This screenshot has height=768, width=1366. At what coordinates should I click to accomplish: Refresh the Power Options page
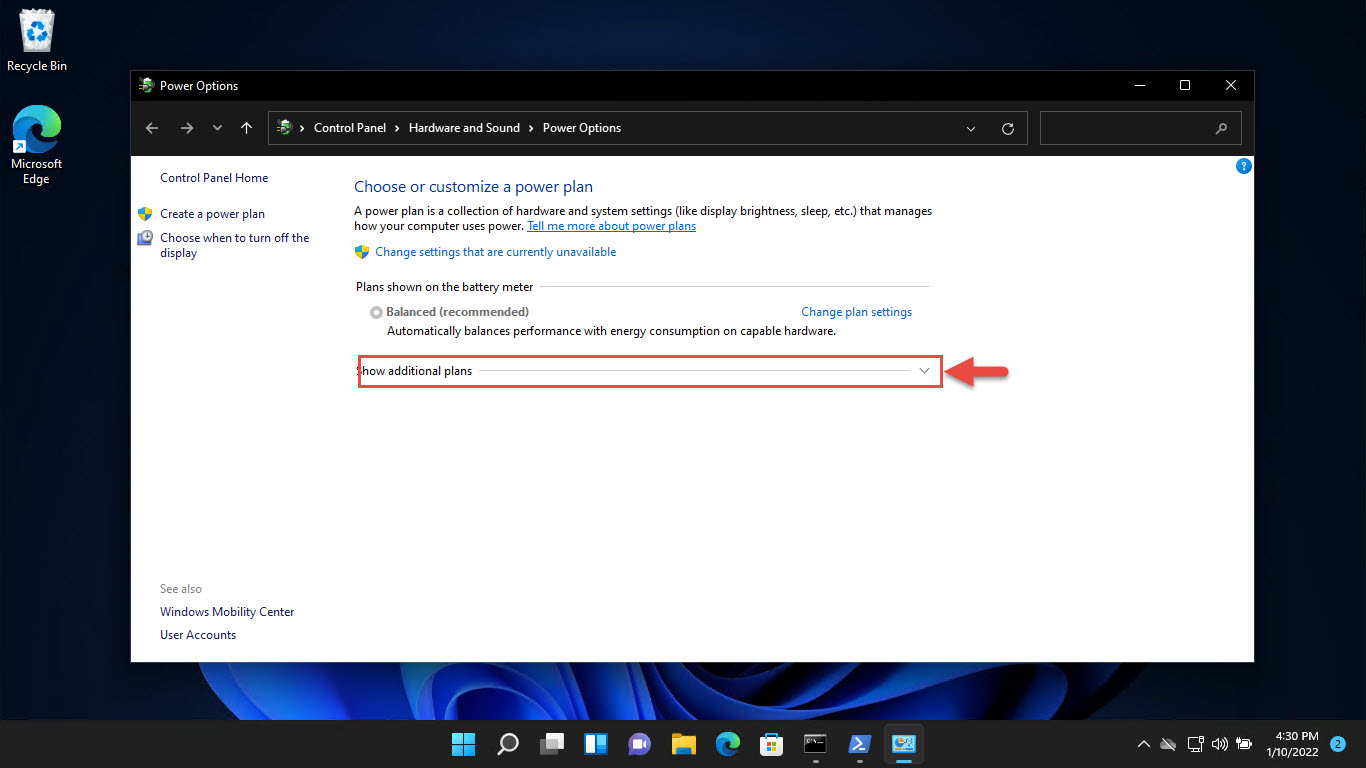[x=1008, y=128]
